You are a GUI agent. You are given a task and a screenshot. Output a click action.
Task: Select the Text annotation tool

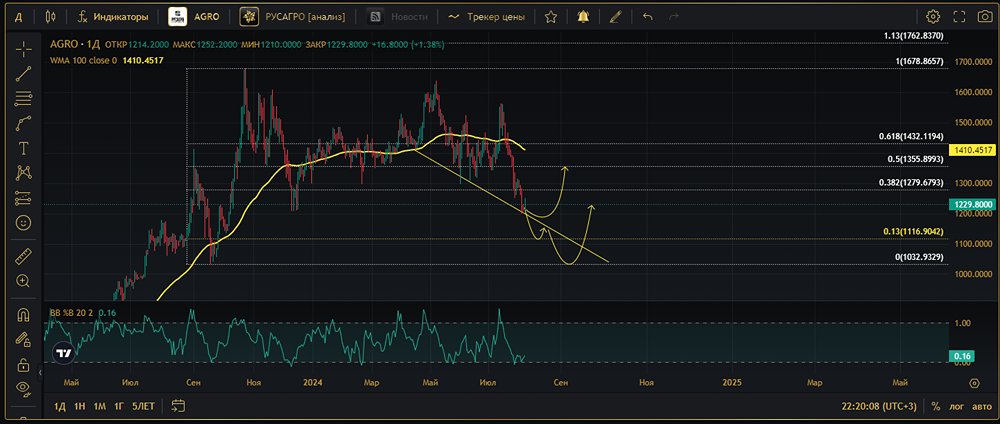coord(22,148)
